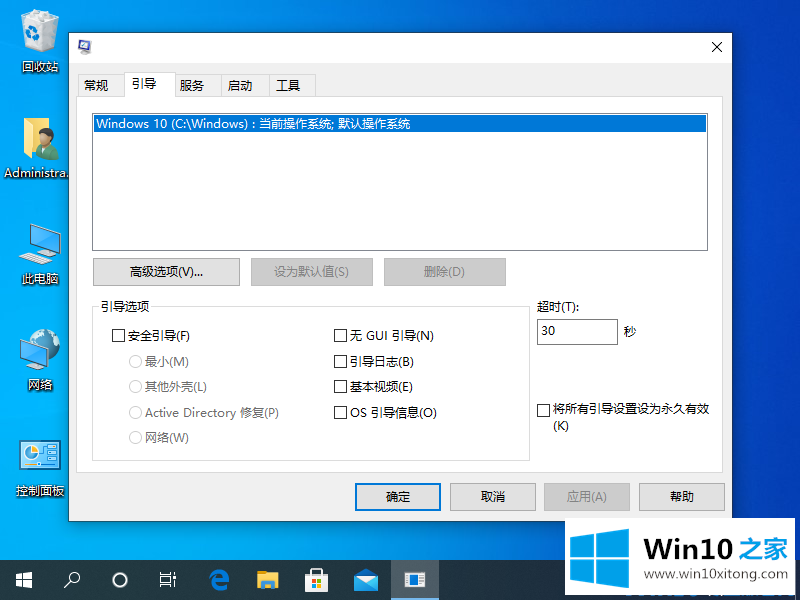Enable the 基本视频 checkbox
The image size is (800, 600).
(340, 387)
